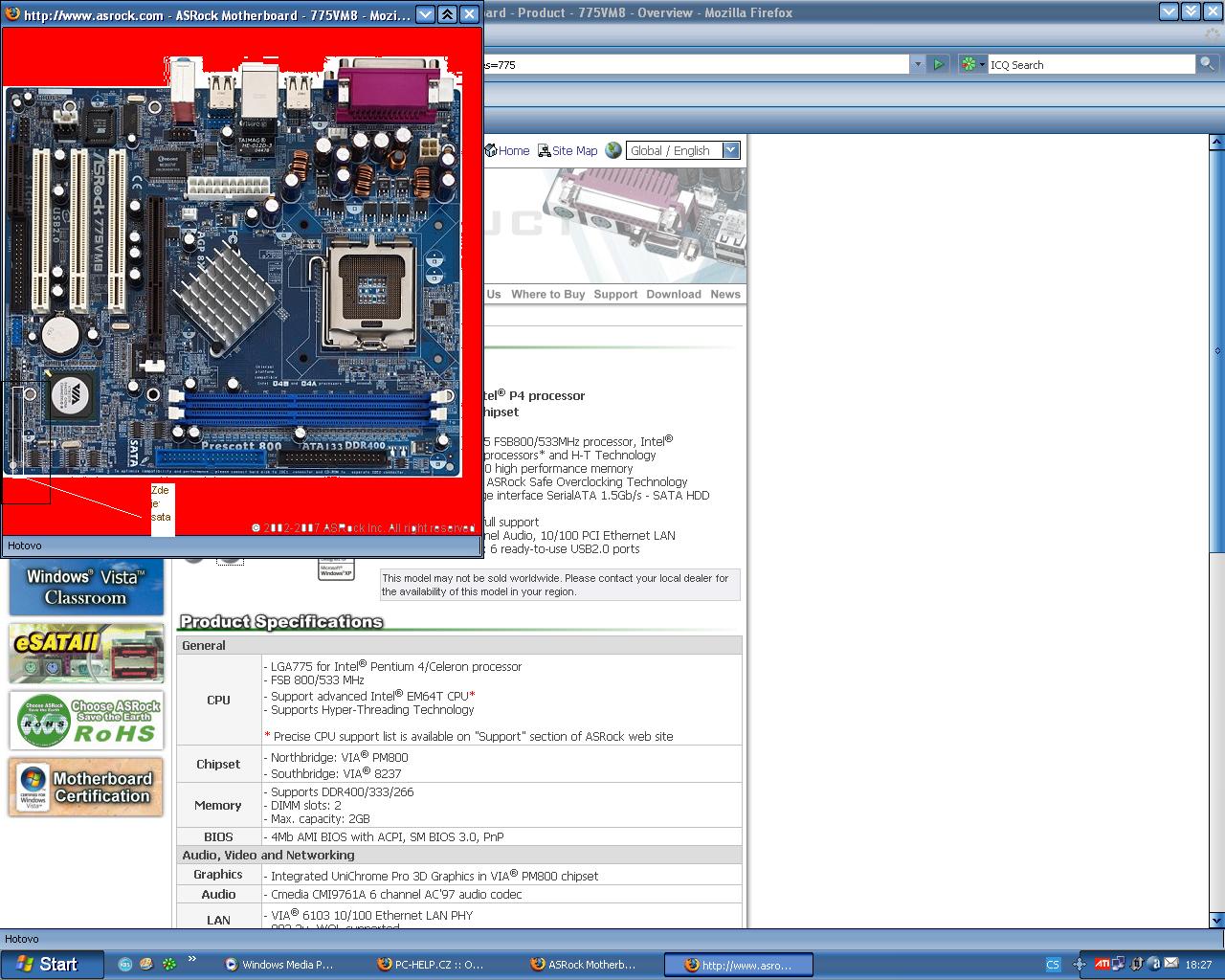Open the Windows Vista Classroom banner
This screenshot has width=1225, height=980.
86,587
